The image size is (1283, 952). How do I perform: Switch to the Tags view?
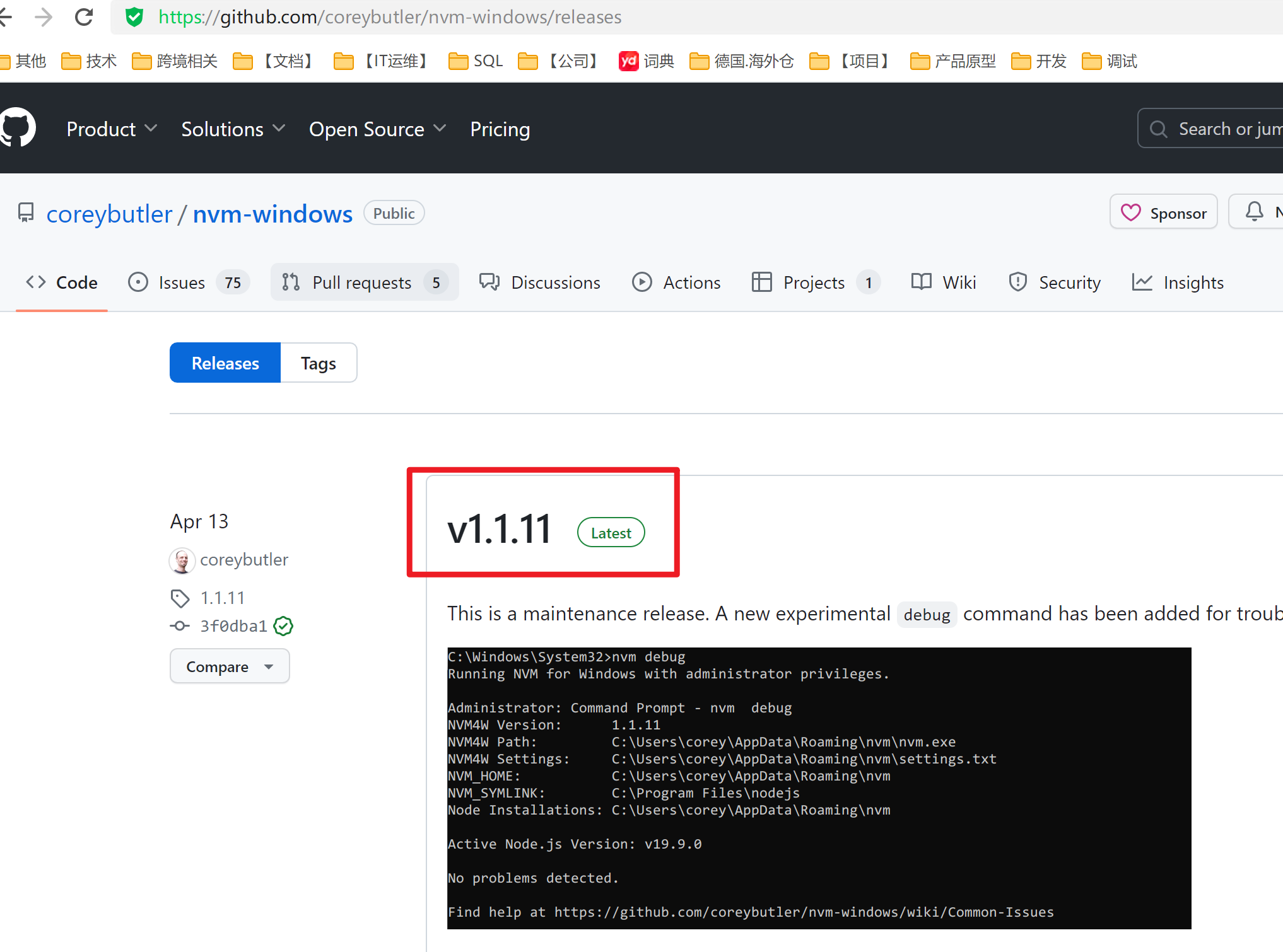[319, 363]
